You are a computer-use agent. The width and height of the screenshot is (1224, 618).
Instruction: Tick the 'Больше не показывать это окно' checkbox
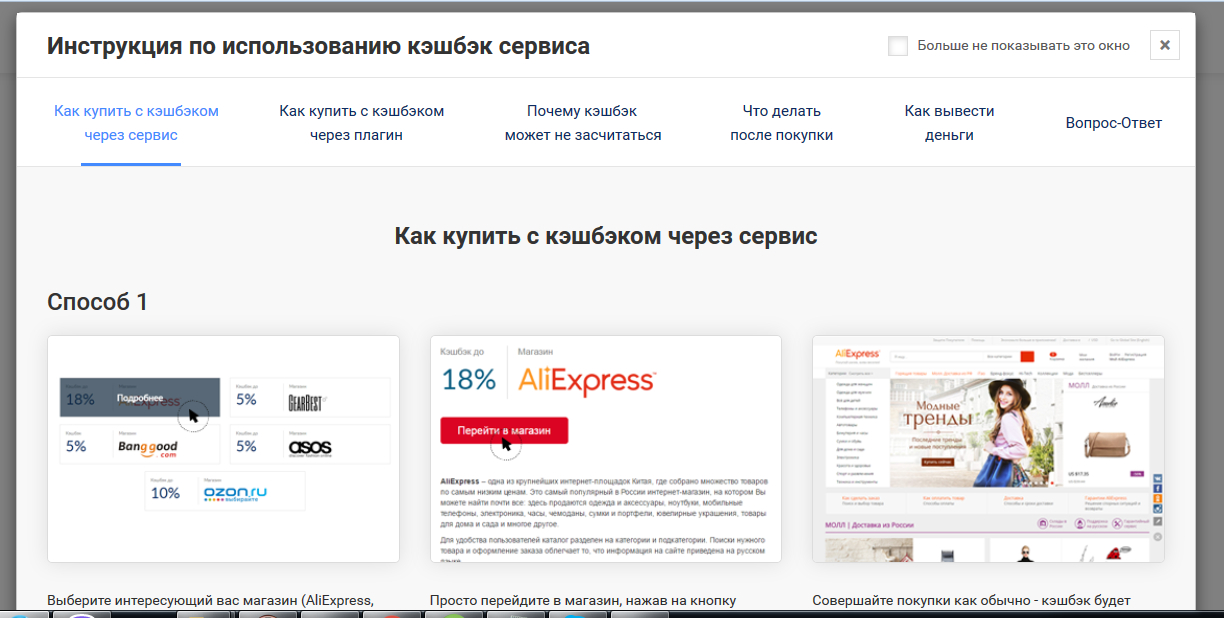(x=898, y=46)
